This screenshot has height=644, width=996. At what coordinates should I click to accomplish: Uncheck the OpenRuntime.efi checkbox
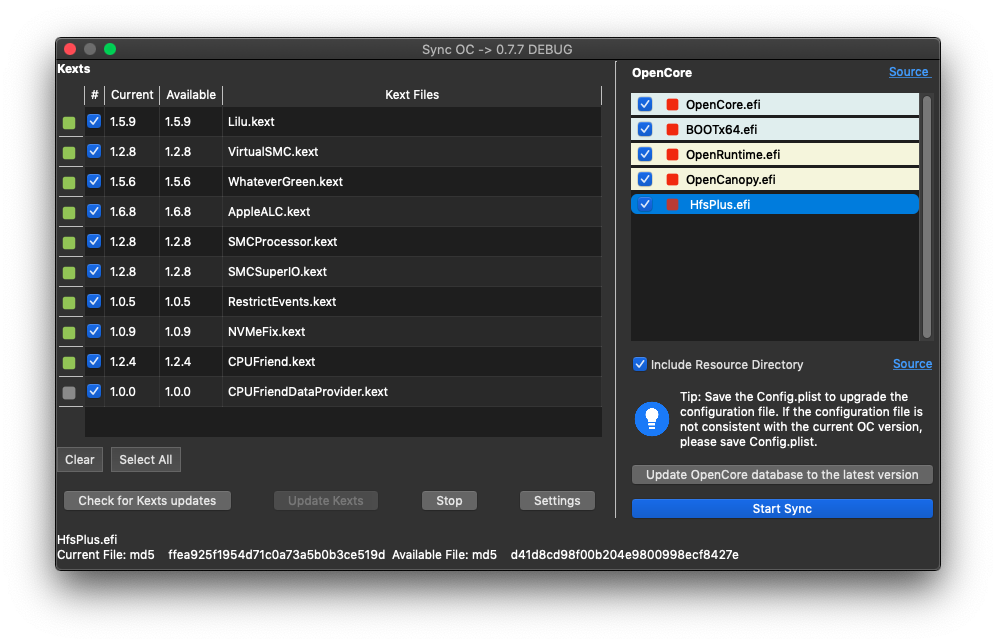tap(645, 154)
